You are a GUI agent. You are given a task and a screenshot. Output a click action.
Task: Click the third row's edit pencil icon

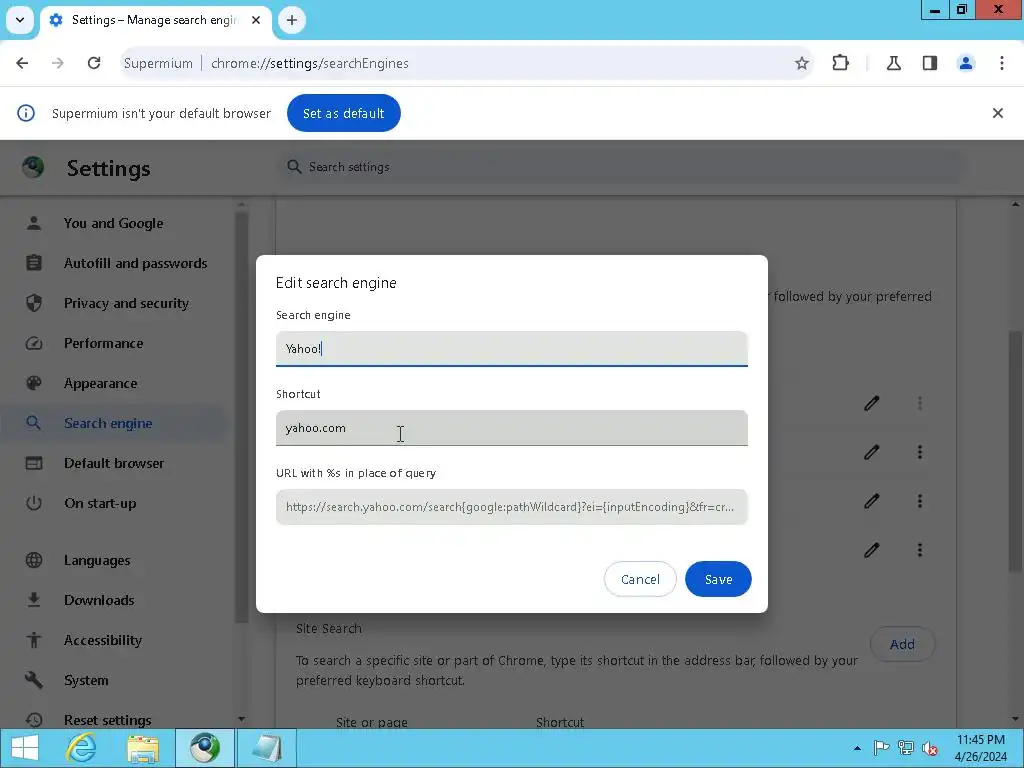click(871, 501)
